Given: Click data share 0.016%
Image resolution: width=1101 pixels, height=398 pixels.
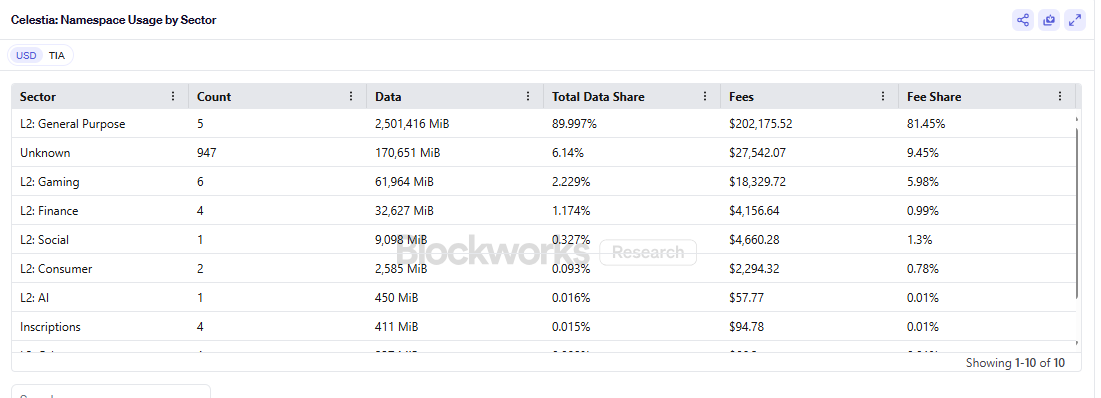Looking at the screenshot, I should pos(571,298).
